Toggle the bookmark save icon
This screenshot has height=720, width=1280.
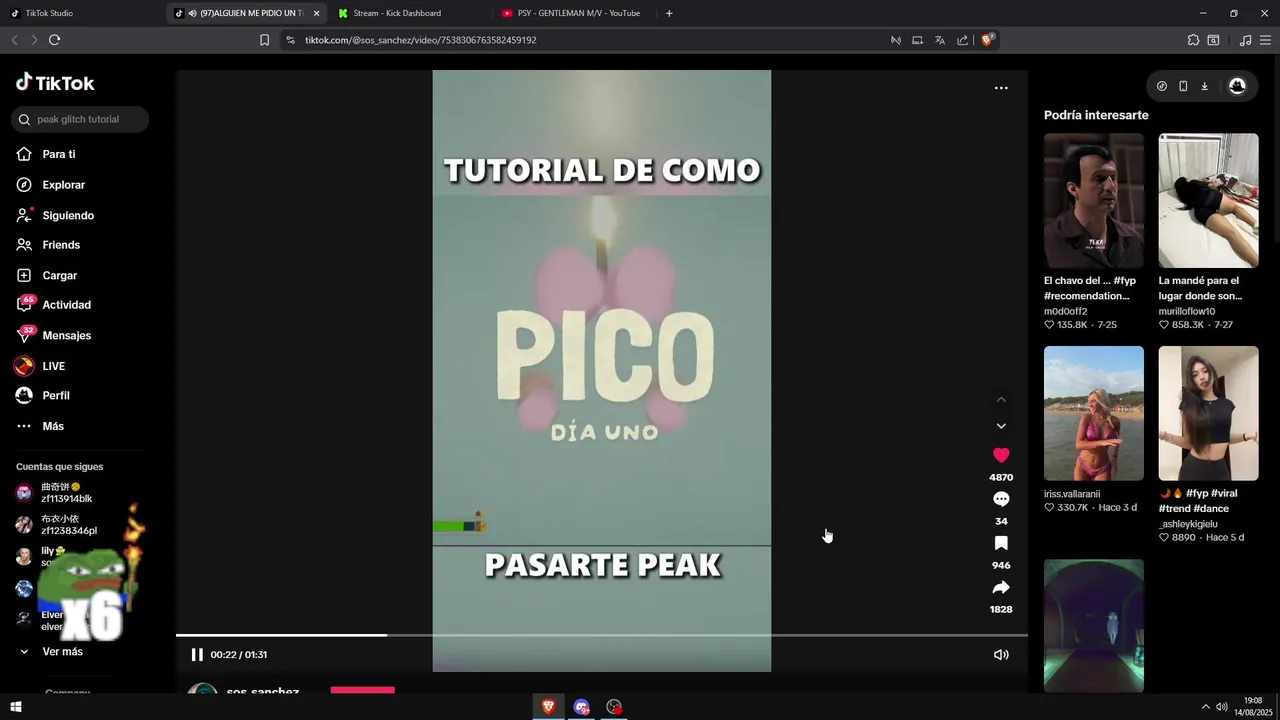(x=1001, y=543)
